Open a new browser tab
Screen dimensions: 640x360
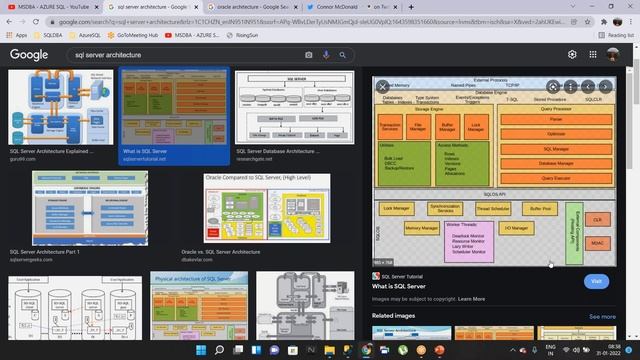(411, 7)
